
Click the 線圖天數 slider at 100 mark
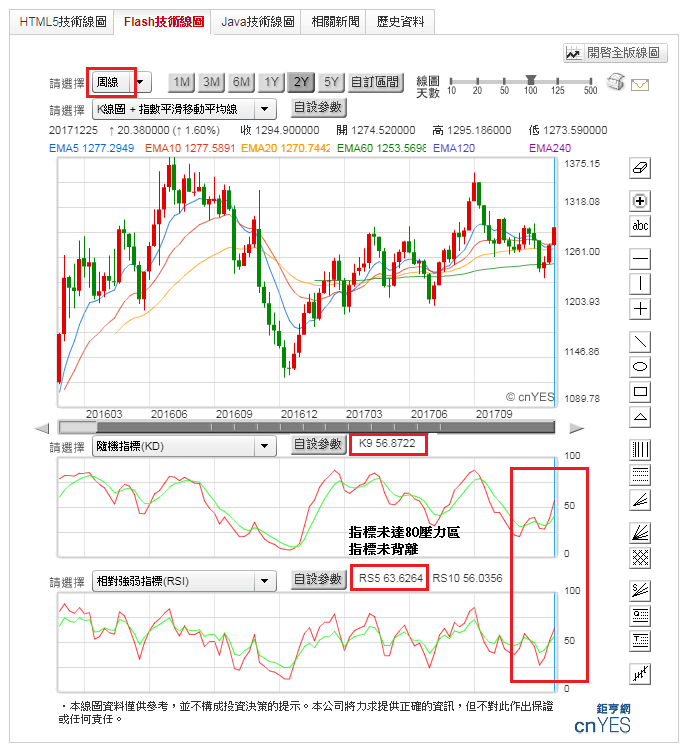(530, 80)
